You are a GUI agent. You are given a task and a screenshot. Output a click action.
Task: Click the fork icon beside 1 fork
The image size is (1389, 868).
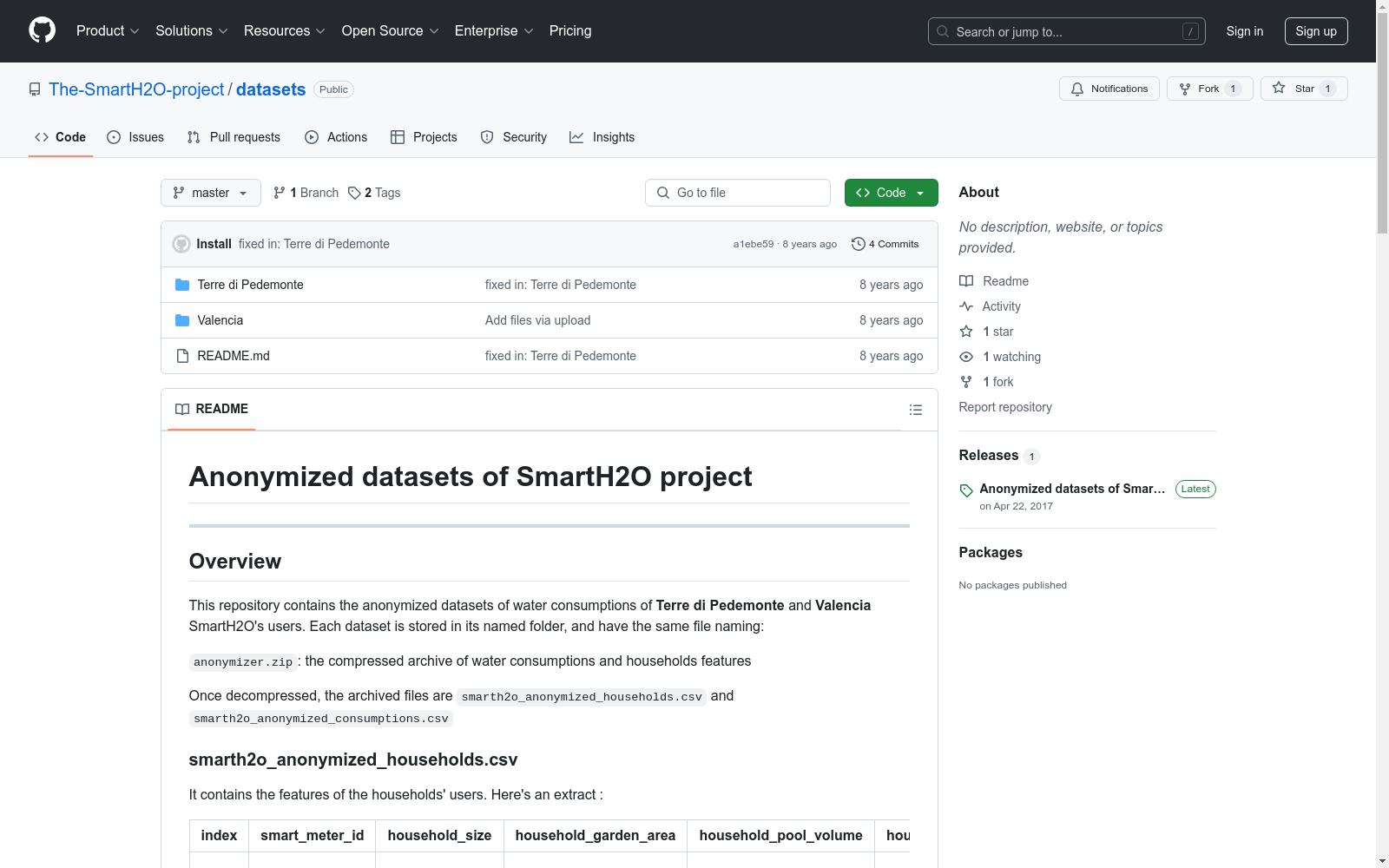[966, 382]
